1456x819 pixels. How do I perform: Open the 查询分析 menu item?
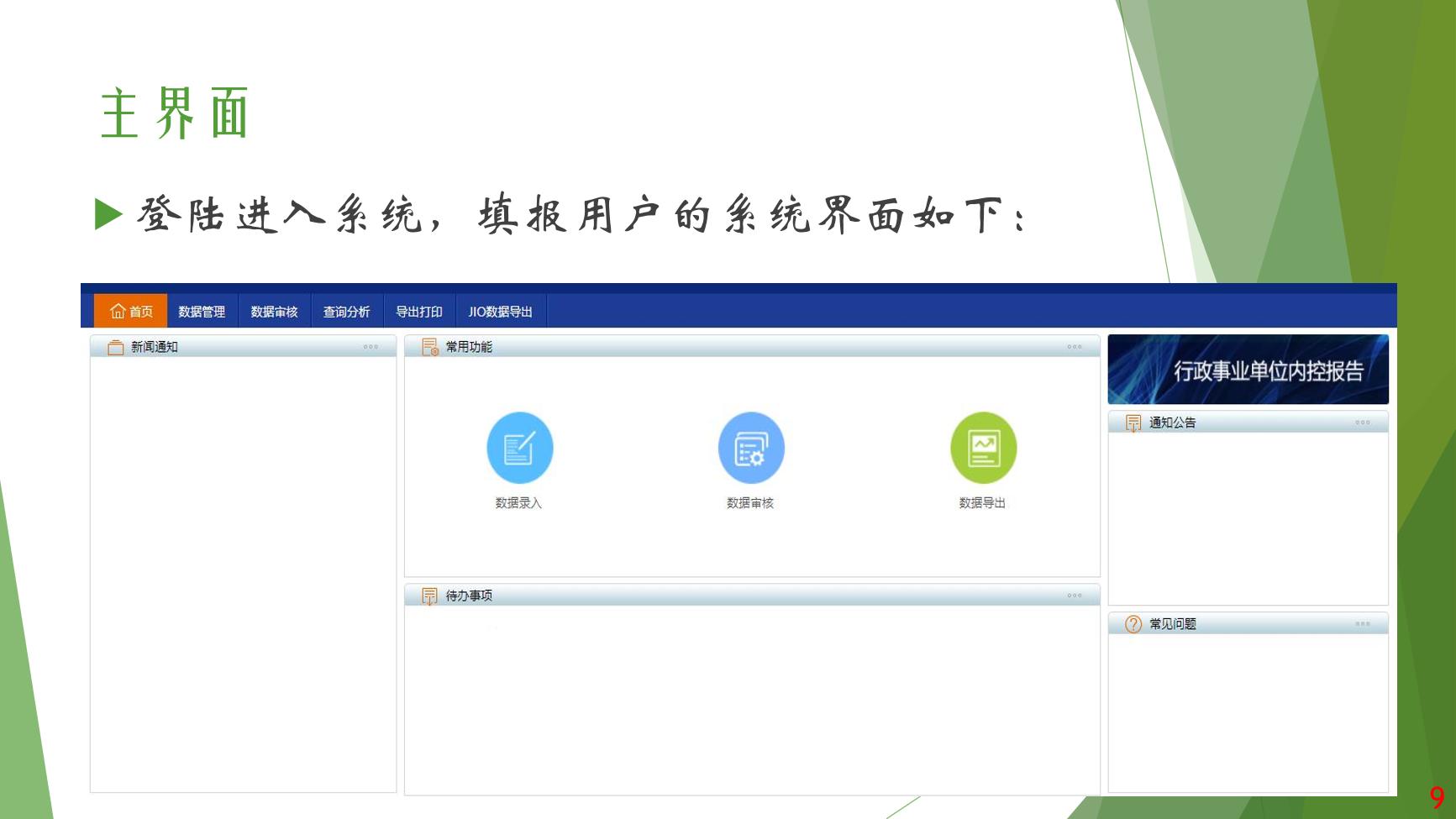pos(346,312)
